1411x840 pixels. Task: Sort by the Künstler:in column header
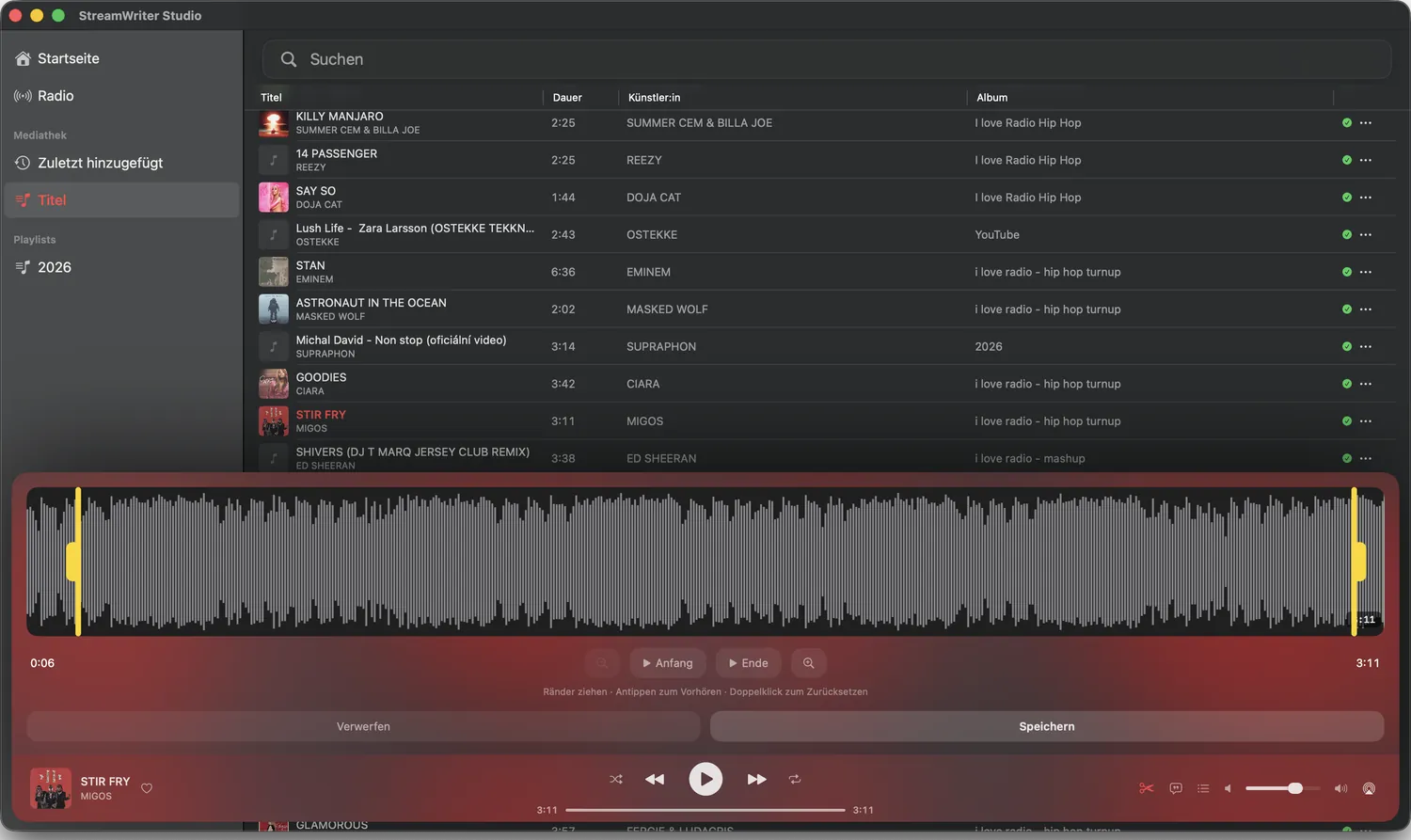(654, 98)
